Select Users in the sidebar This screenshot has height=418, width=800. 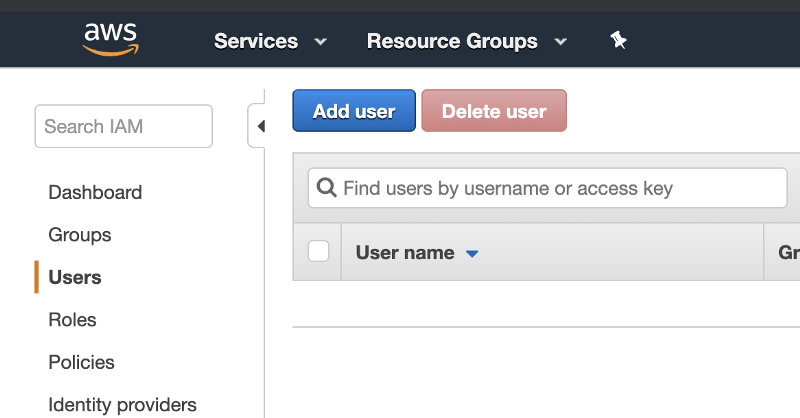click(x=74, y=277)
